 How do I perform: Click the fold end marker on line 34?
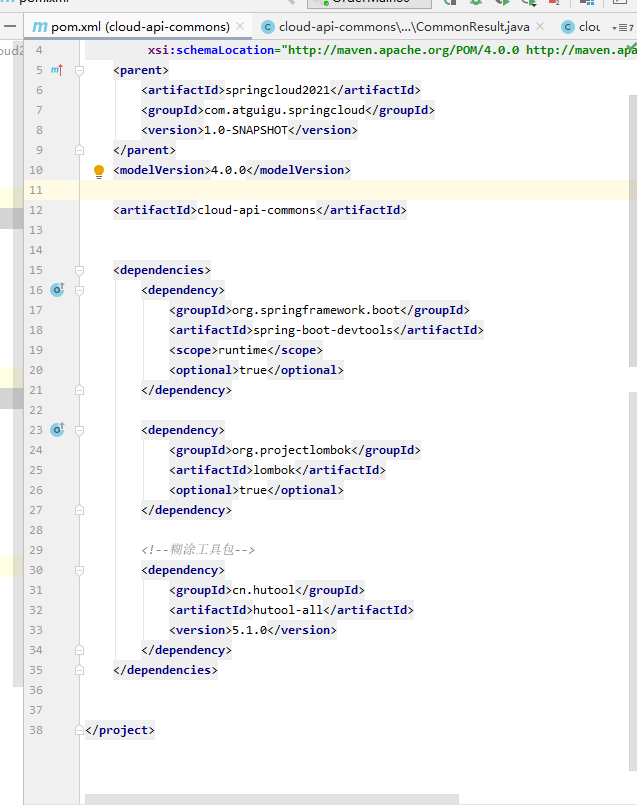pos(80,650)
